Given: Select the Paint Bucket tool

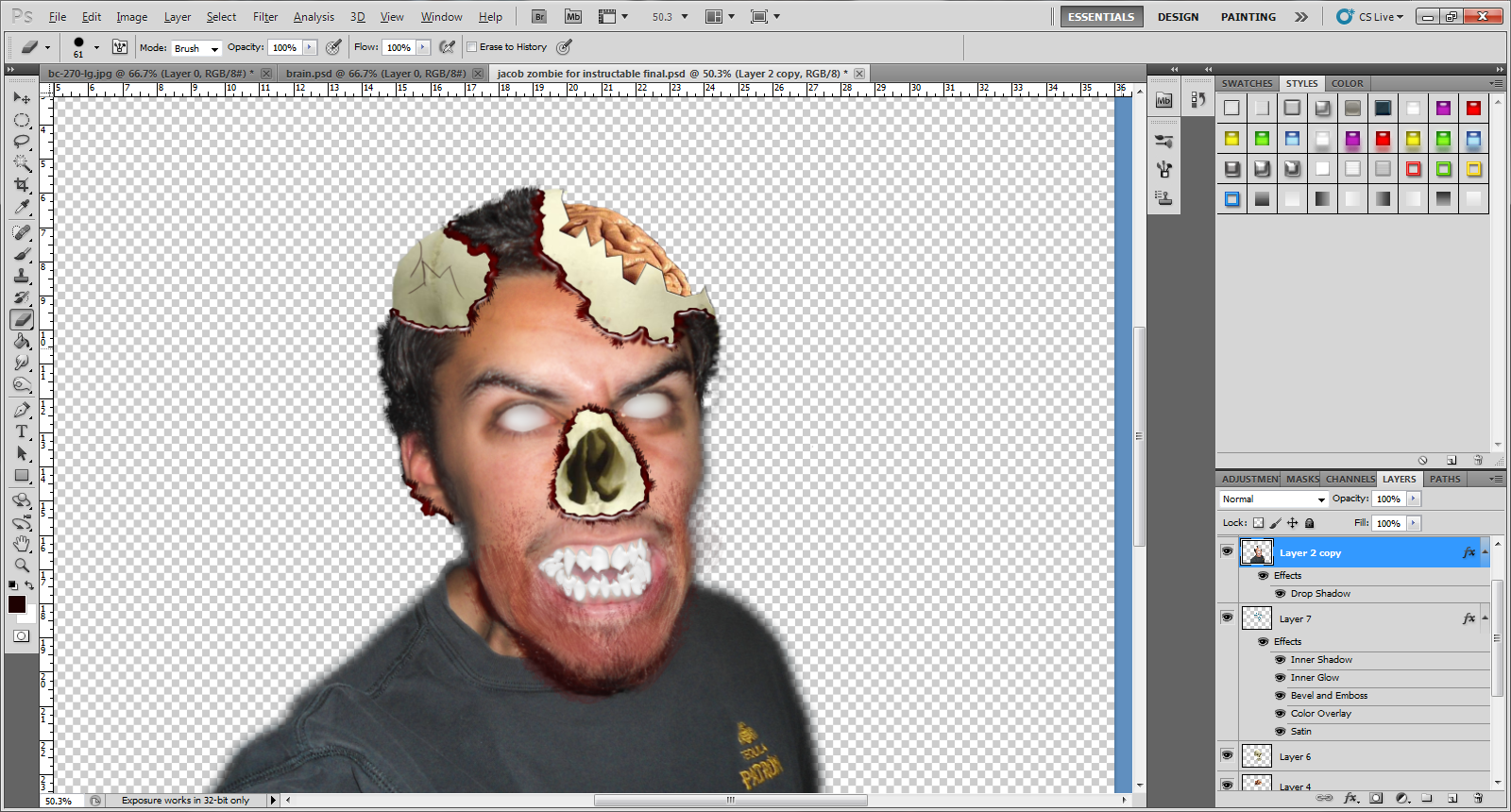Looking at the screenshot, I should pyautogui.click(x=22, y=341).
